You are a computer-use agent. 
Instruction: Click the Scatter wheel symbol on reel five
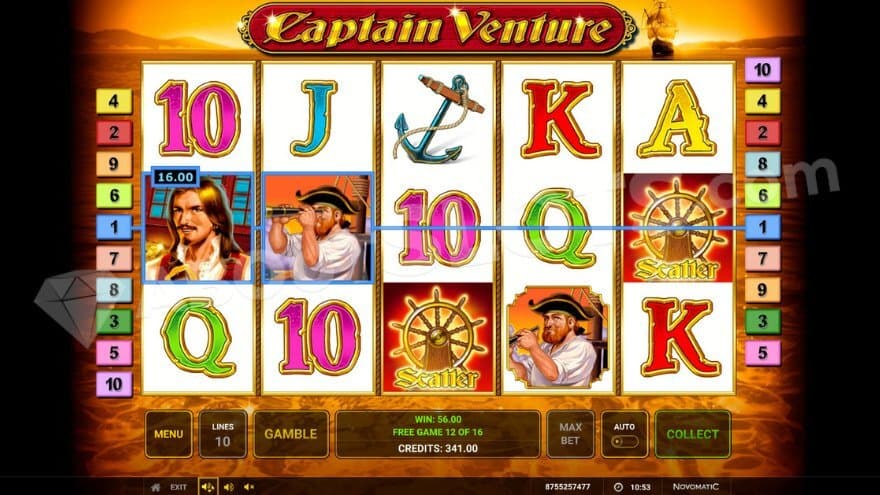coord(678,228)
